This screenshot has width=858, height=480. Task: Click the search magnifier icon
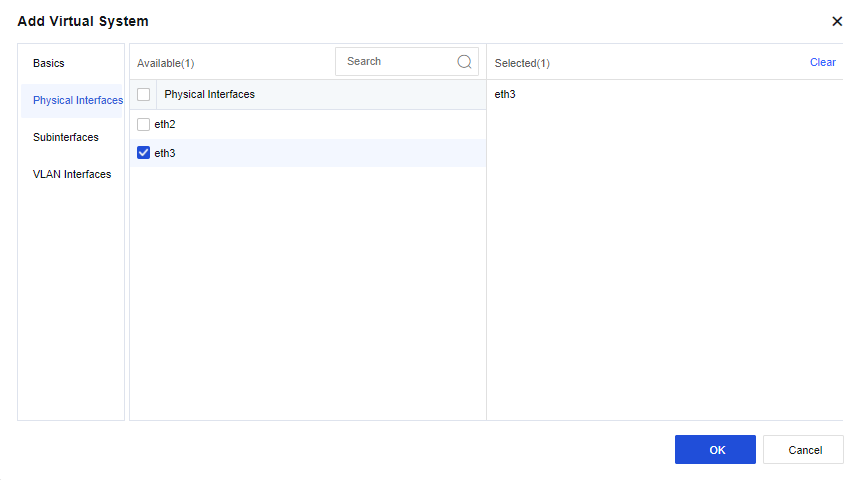(464, 61)
